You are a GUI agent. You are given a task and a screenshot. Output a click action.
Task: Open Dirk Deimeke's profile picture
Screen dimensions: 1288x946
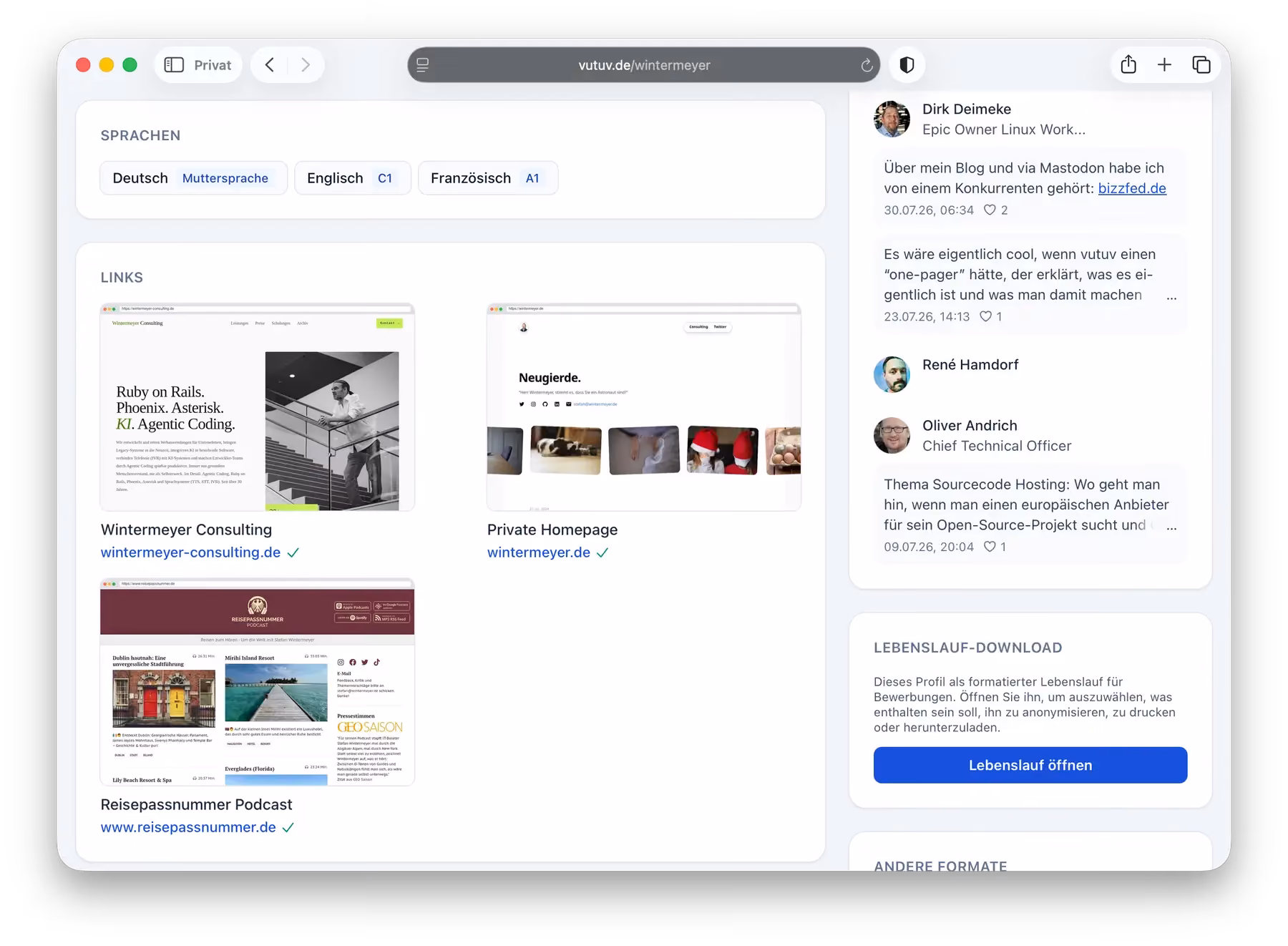coord(892,119)
